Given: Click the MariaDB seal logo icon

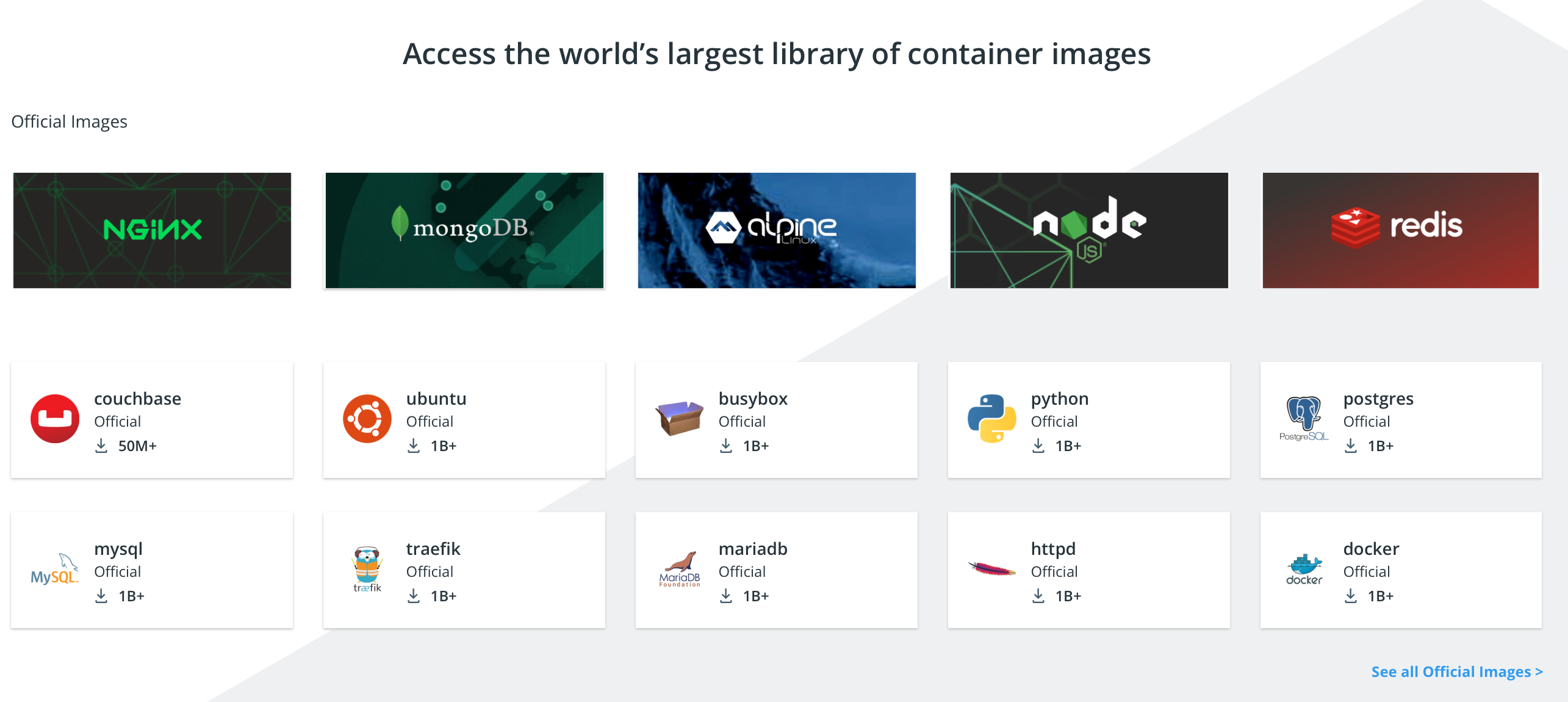Looking at the screenshot, I should coord(680,569).
